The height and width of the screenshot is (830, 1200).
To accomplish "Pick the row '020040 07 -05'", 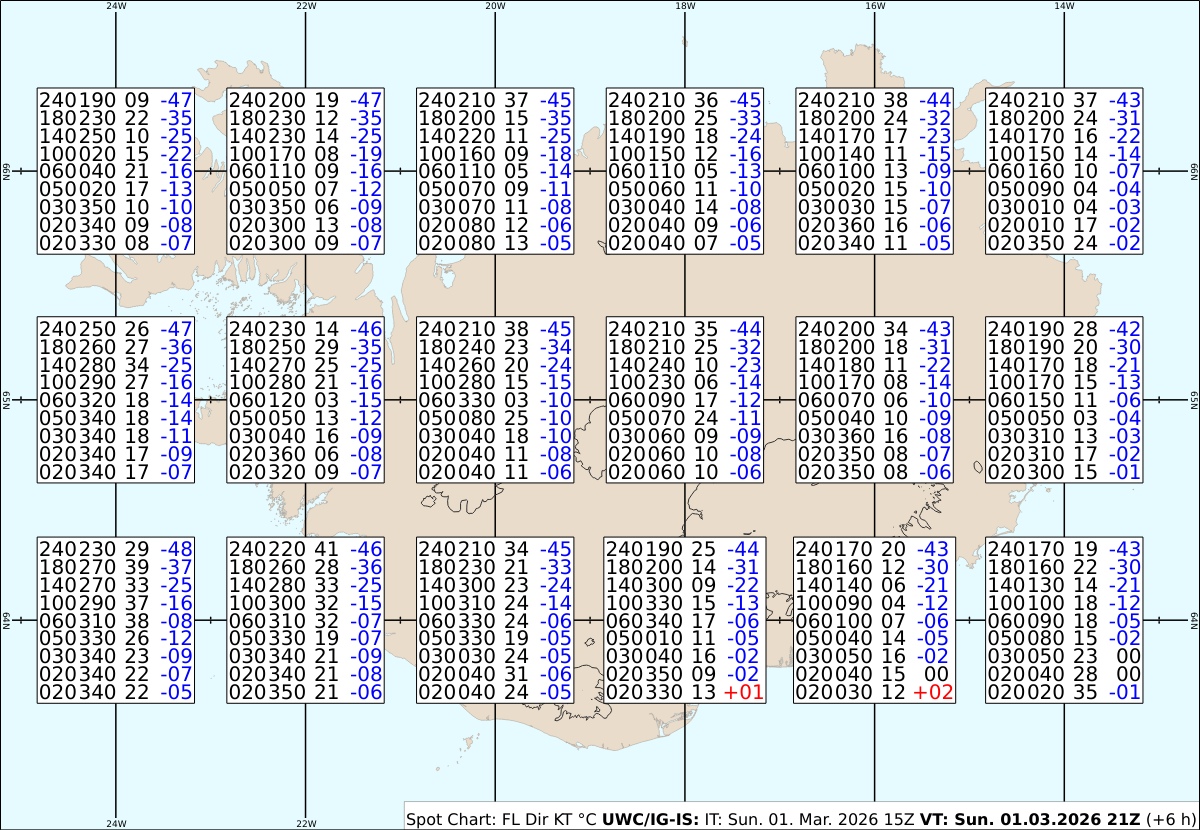I will point(685,242).
